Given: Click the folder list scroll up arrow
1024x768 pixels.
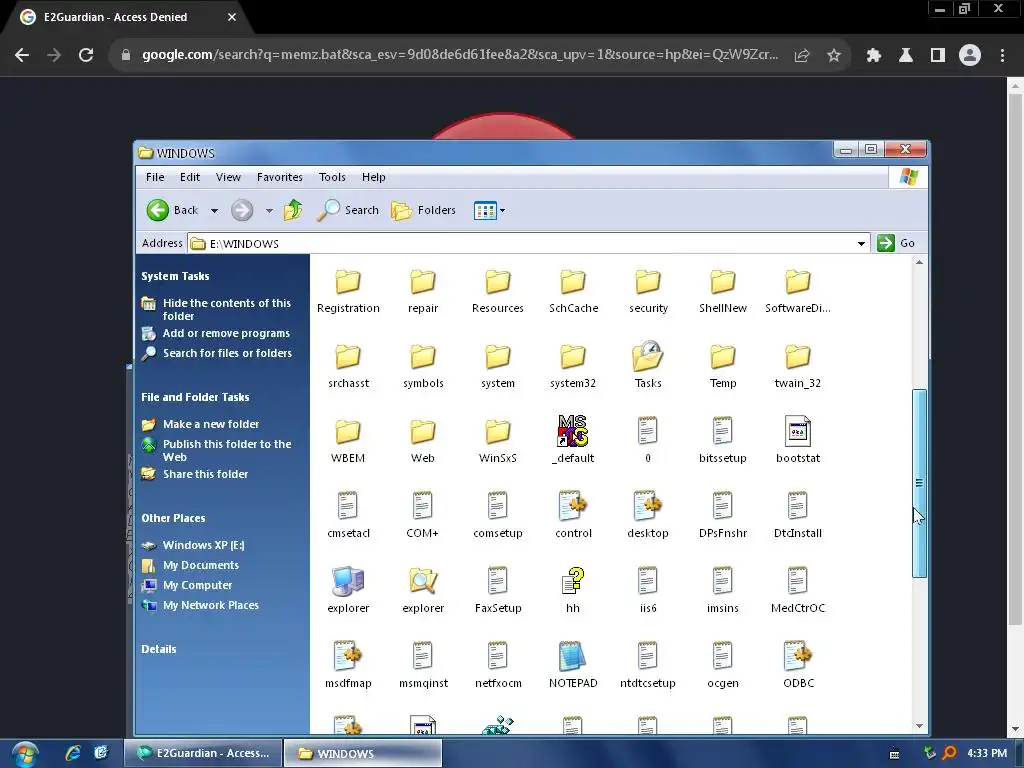Looking at the screenshot, I should coord(919,263).
